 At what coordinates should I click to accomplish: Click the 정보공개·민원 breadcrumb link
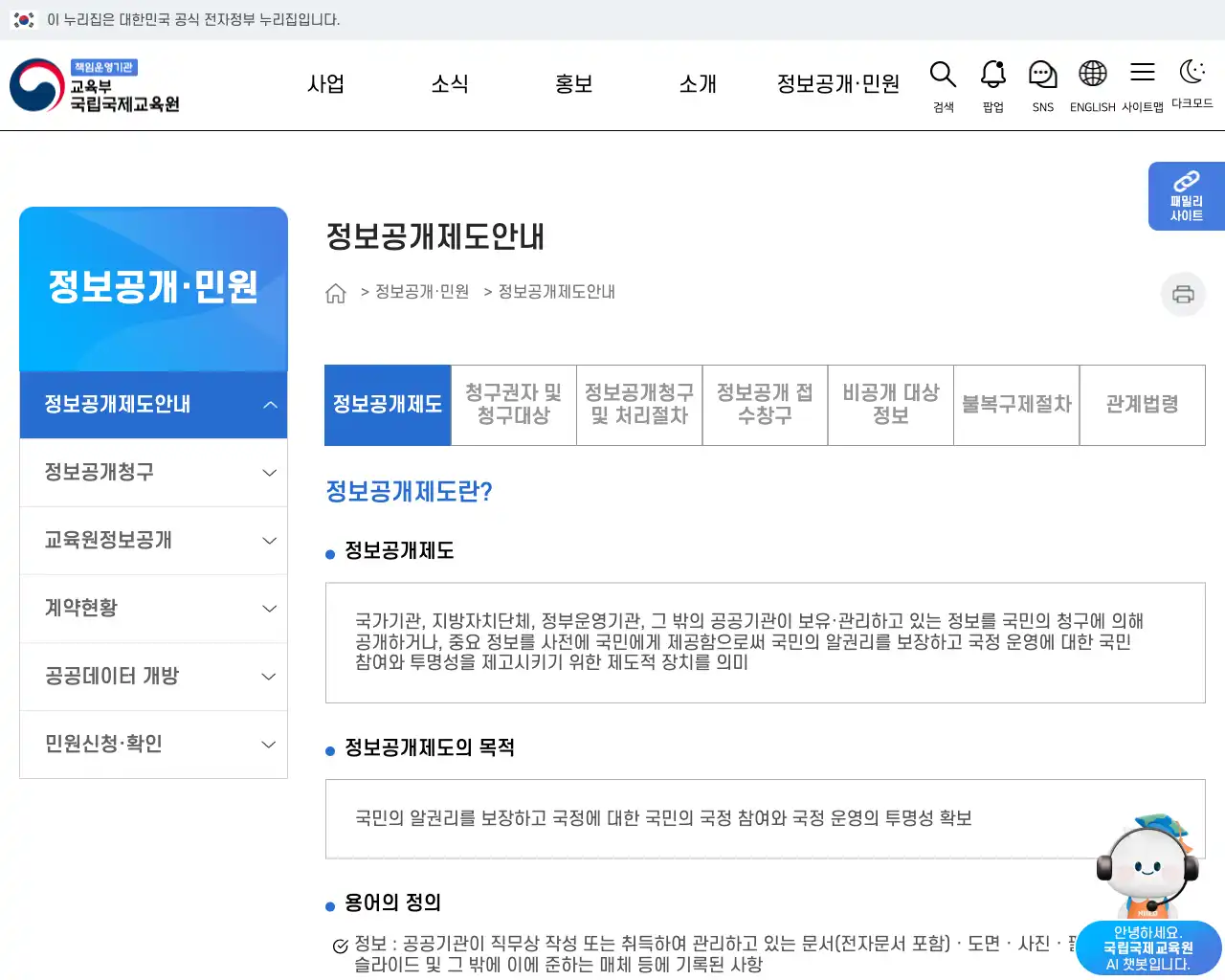pos(422,292)
